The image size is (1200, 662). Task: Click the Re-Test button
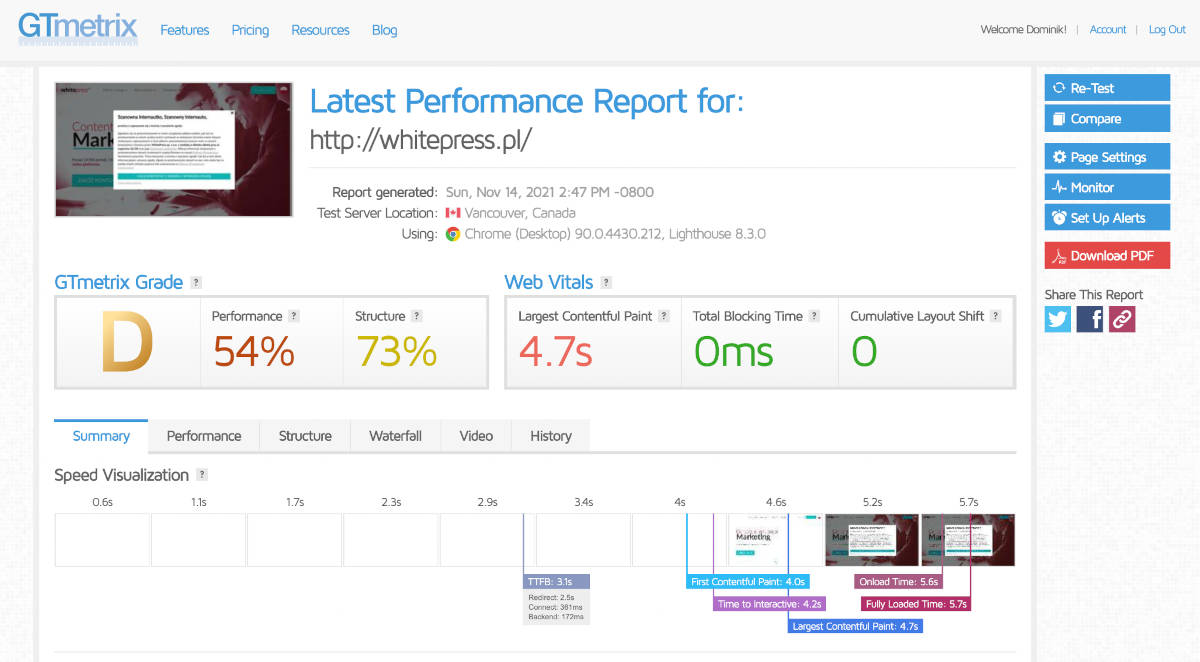coord(1107,88)
